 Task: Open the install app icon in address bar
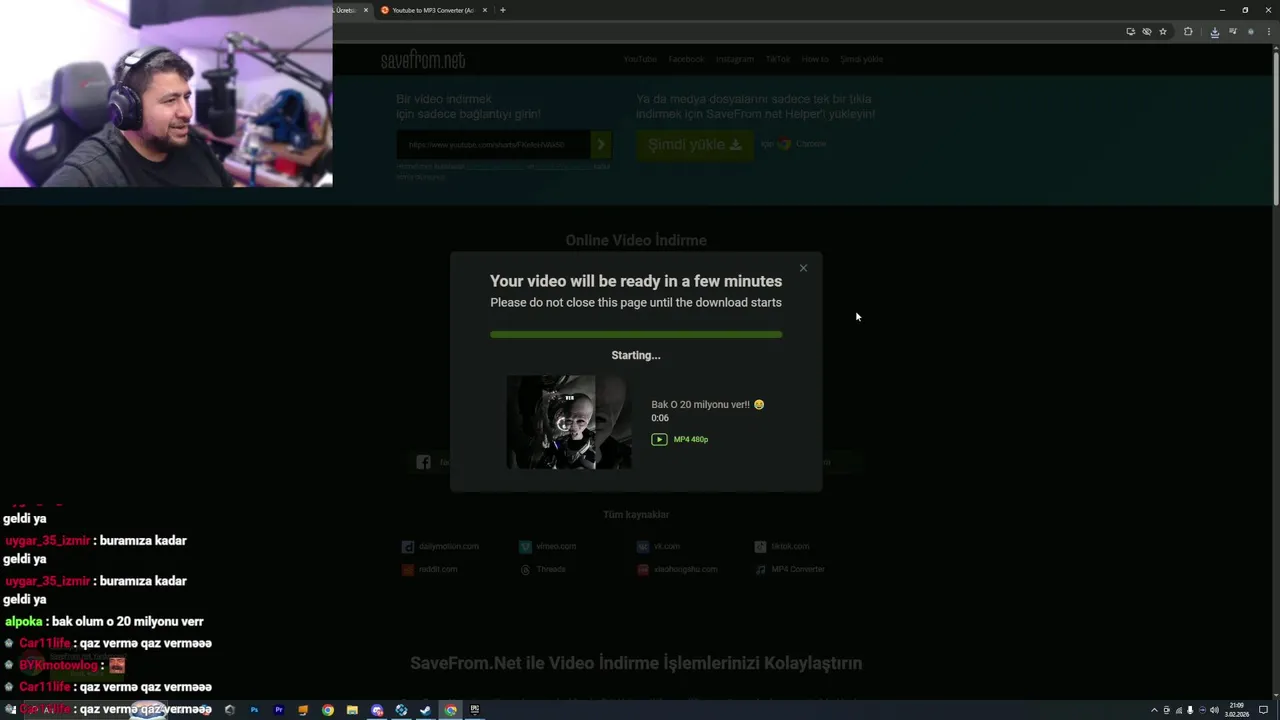pos(1130,32)
